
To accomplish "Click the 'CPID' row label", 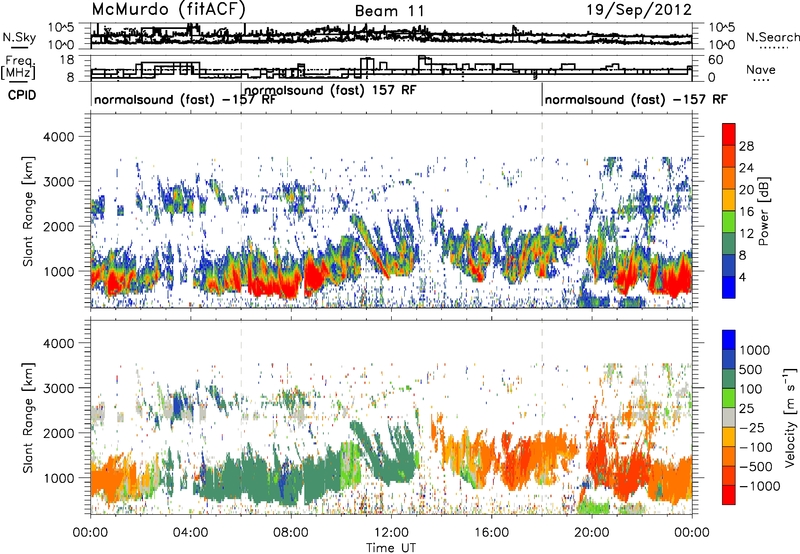I will click(x=22, y=95).
